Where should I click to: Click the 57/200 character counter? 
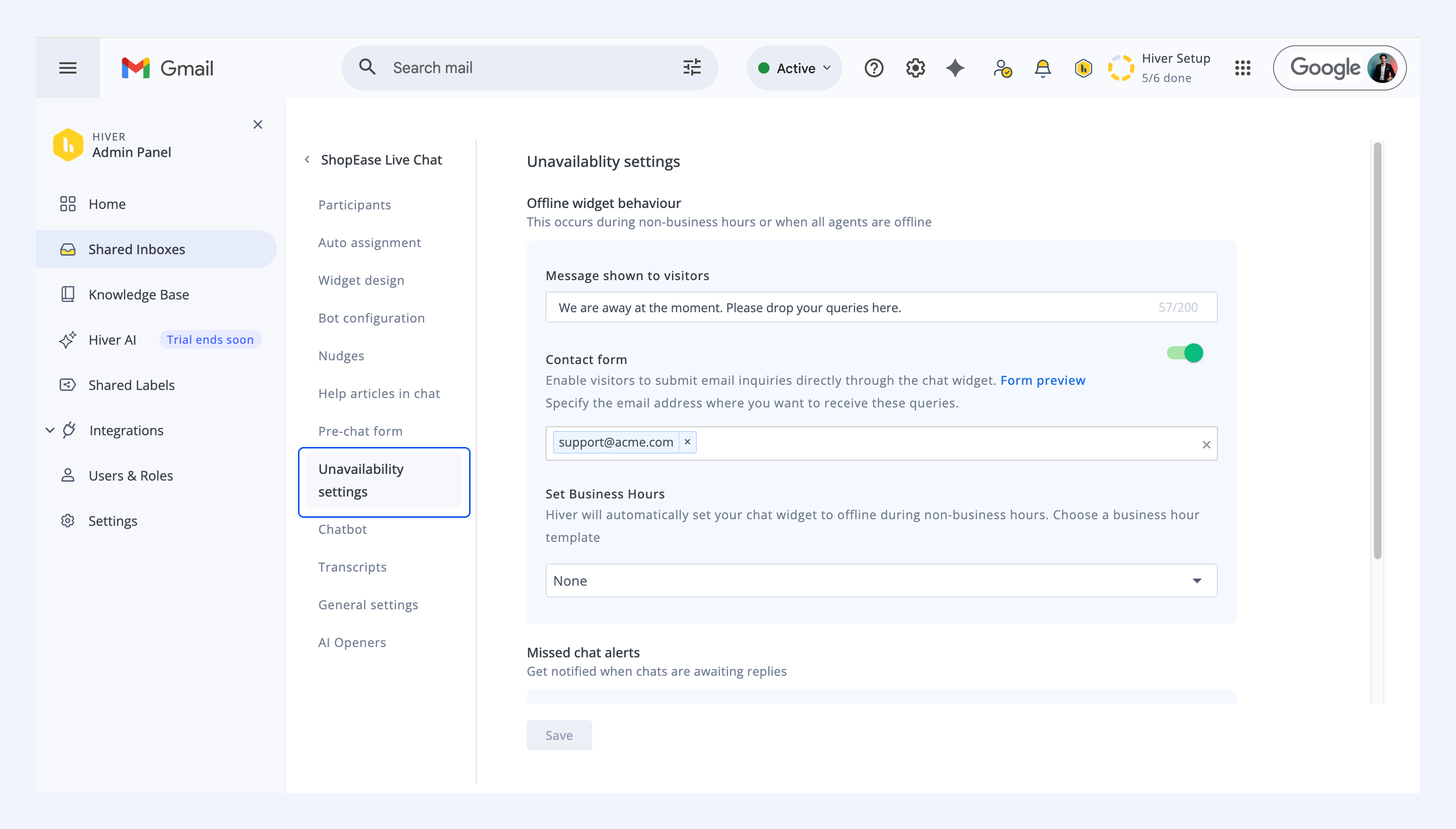click(x=1178, y=307)
